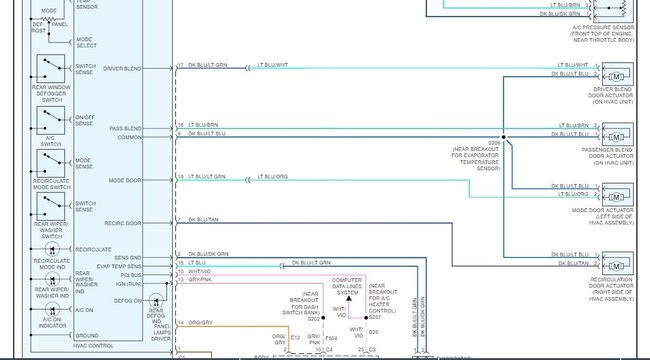
Task: Click the A/C switch symbol
Action: point(51,120)
